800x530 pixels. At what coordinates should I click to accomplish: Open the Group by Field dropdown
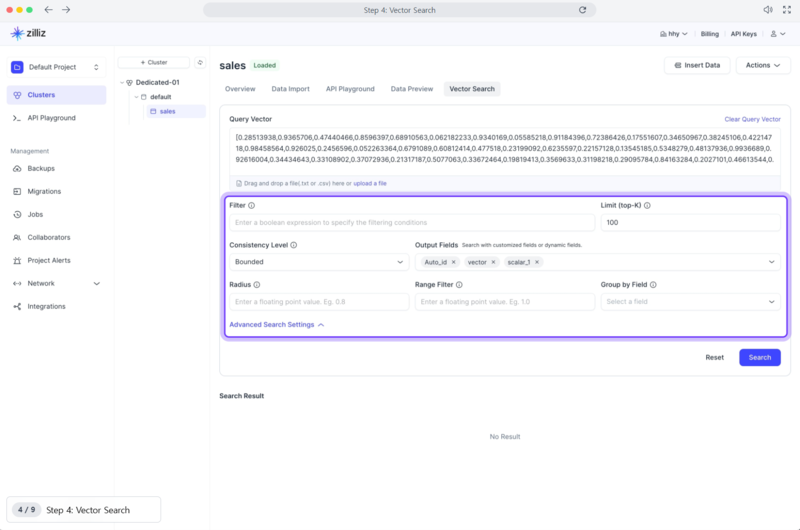click(x=690, y=302)
